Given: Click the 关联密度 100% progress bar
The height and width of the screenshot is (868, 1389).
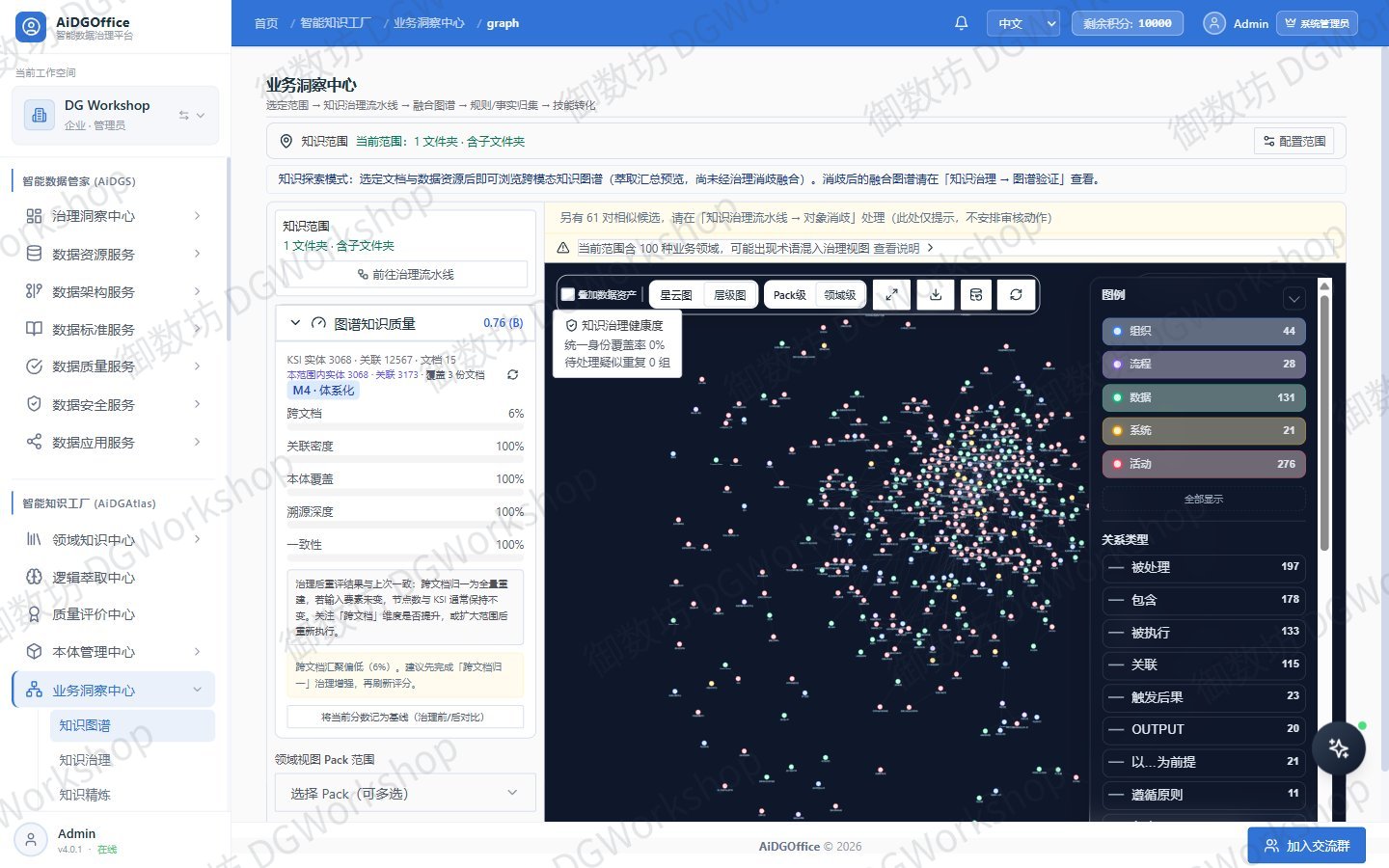Looking at the screenshot, I should (x=405, y=459).
